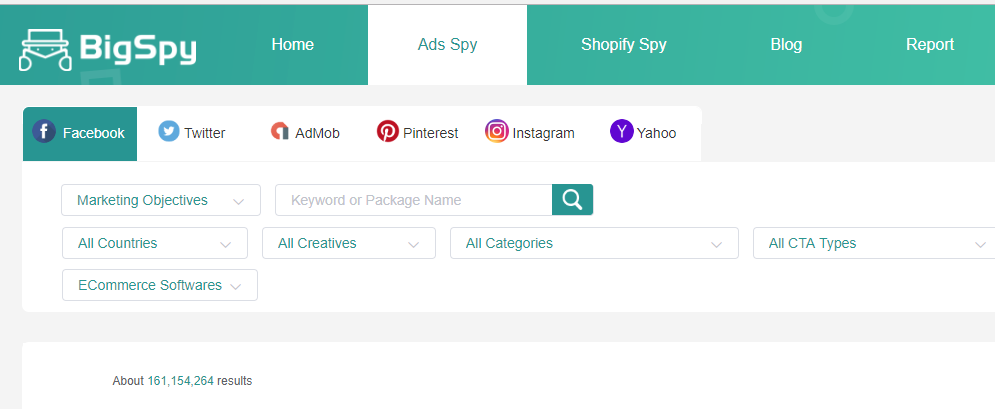The height and width of the screenshot is (409, 995).
Task: Click the purple Yahoo icon
Action: [622, 131]
